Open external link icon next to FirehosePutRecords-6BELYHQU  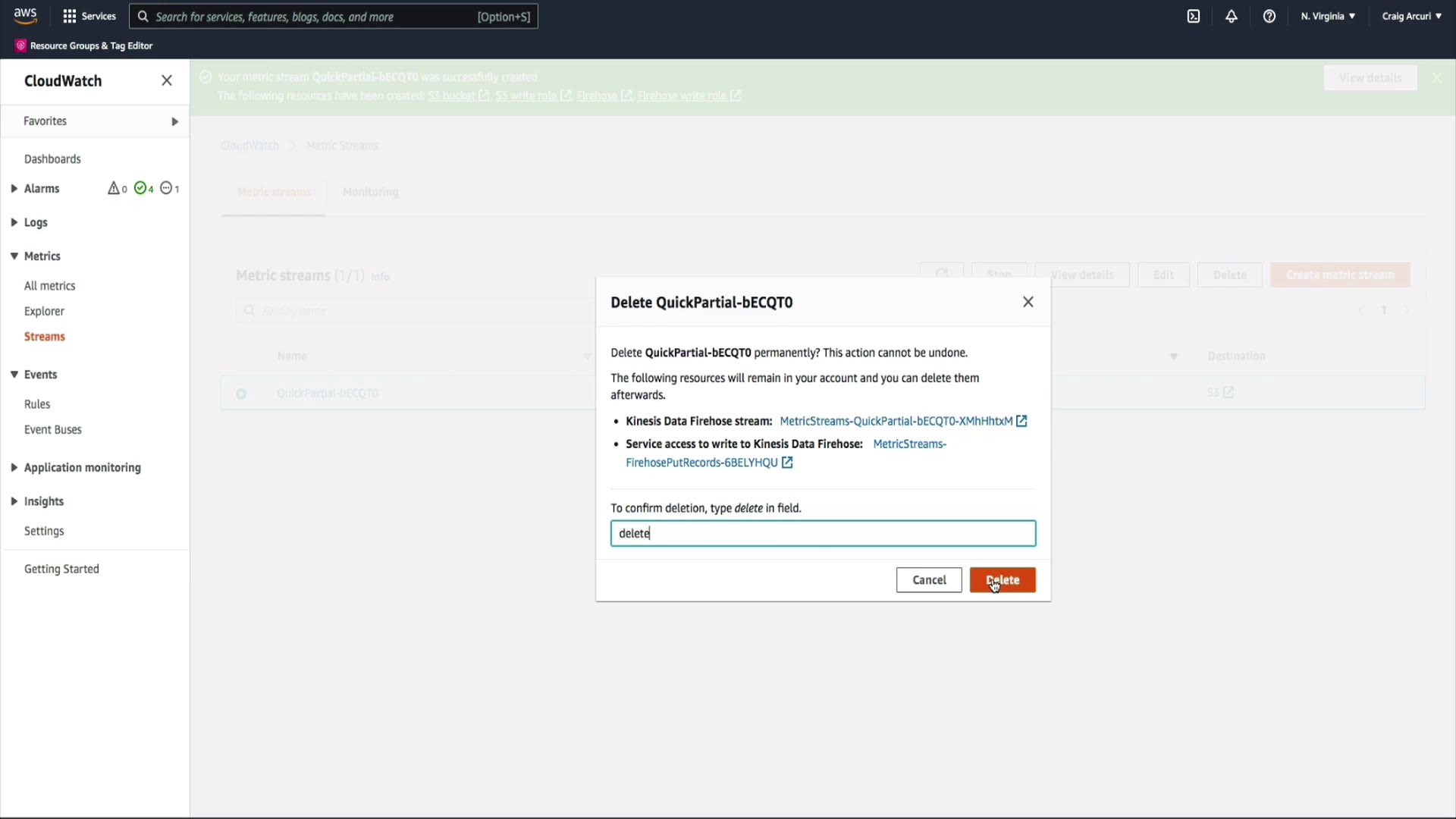click(x=787, y=463)
